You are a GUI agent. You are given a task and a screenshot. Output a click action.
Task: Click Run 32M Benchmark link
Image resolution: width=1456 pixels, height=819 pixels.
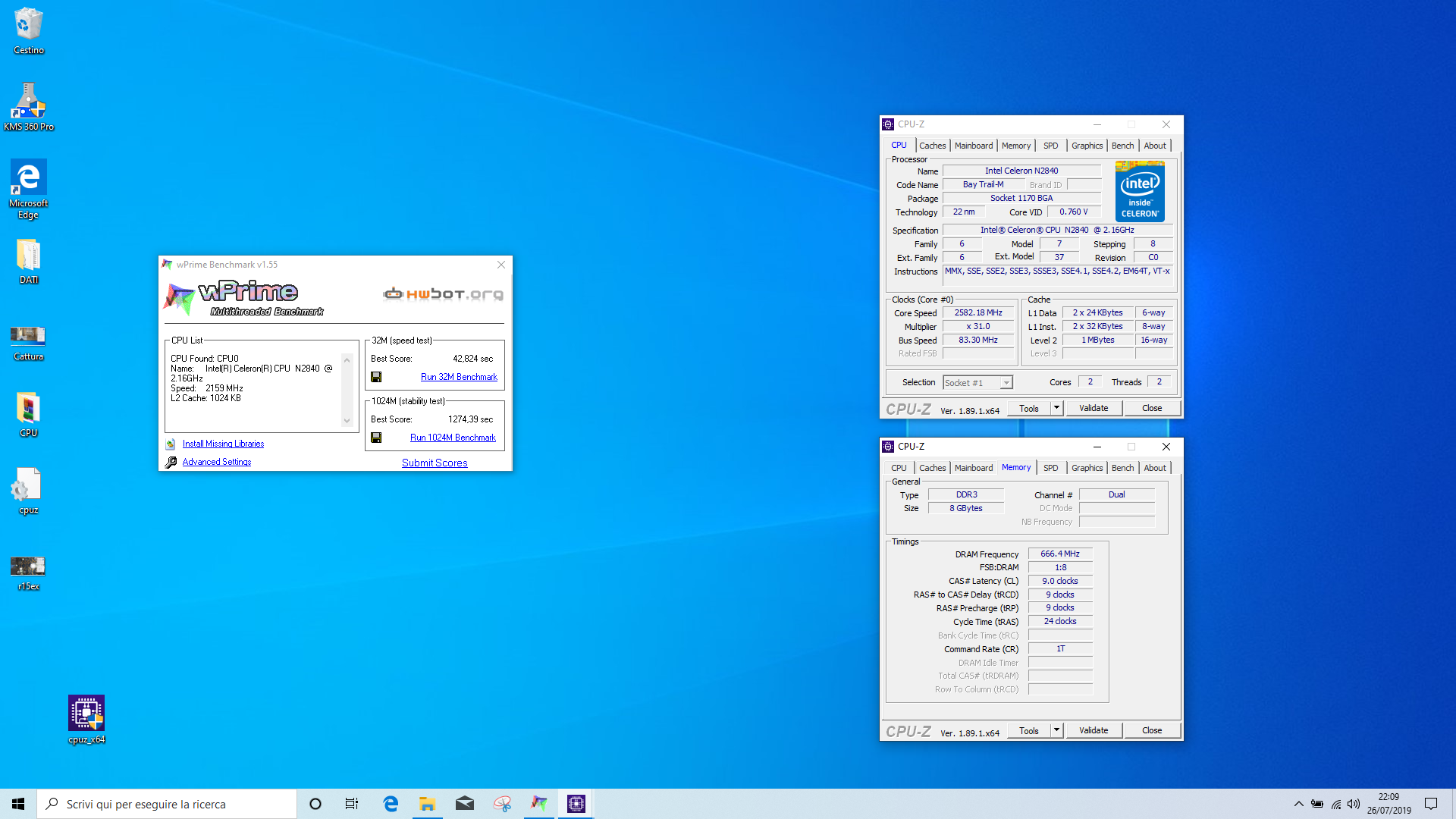459,377
